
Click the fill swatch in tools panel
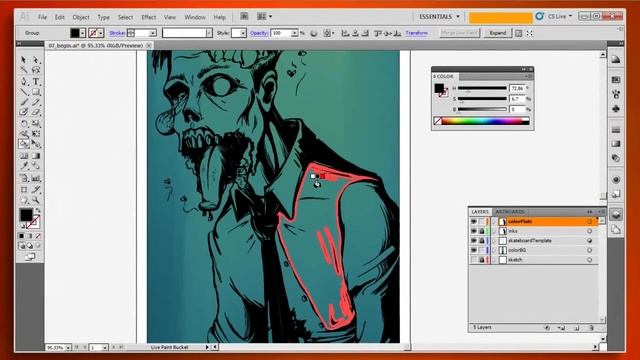point(26,215)
